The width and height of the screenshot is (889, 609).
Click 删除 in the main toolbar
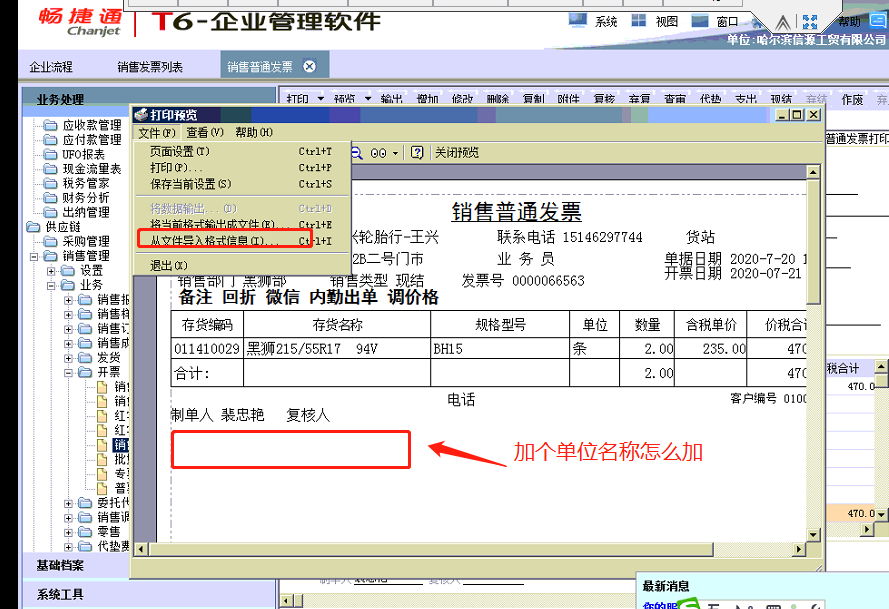click(x=498, y=100)
